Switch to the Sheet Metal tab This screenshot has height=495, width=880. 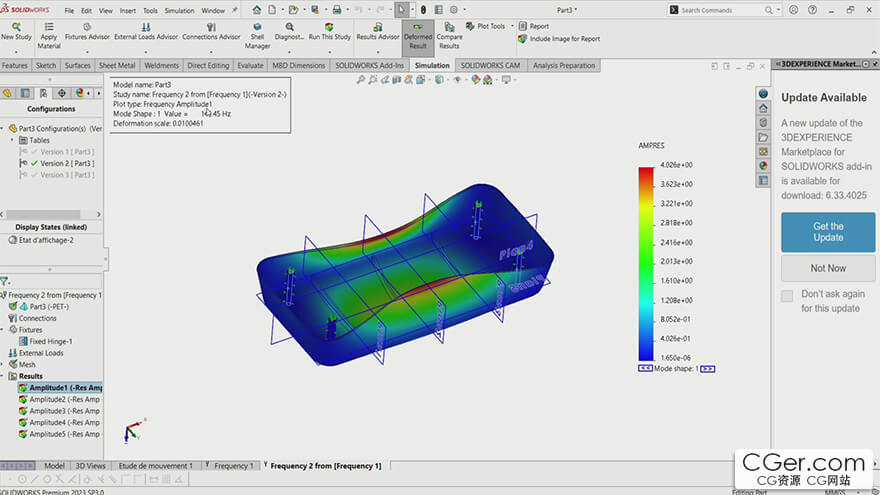pyautogui.click(x=116, y=65)
